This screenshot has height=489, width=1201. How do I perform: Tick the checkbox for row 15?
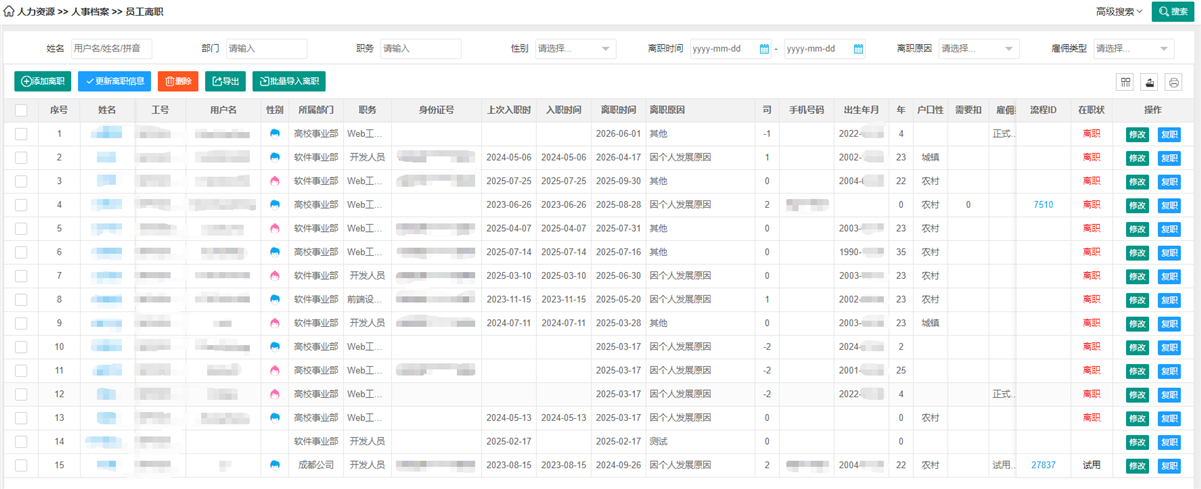click(21, 465)
